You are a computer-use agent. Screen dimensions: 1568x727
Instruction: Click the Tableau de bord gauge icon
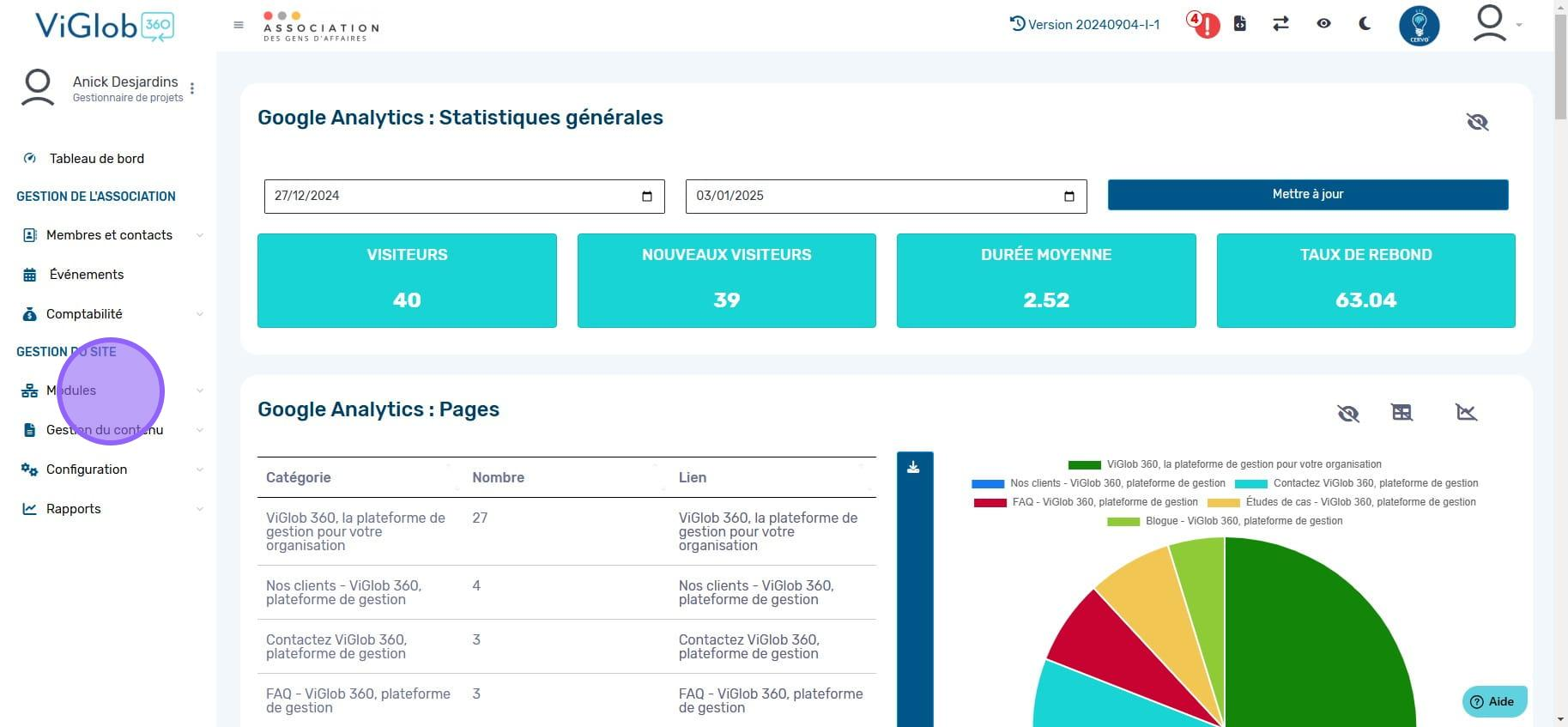pyautogui.click(x=30, y=158)
